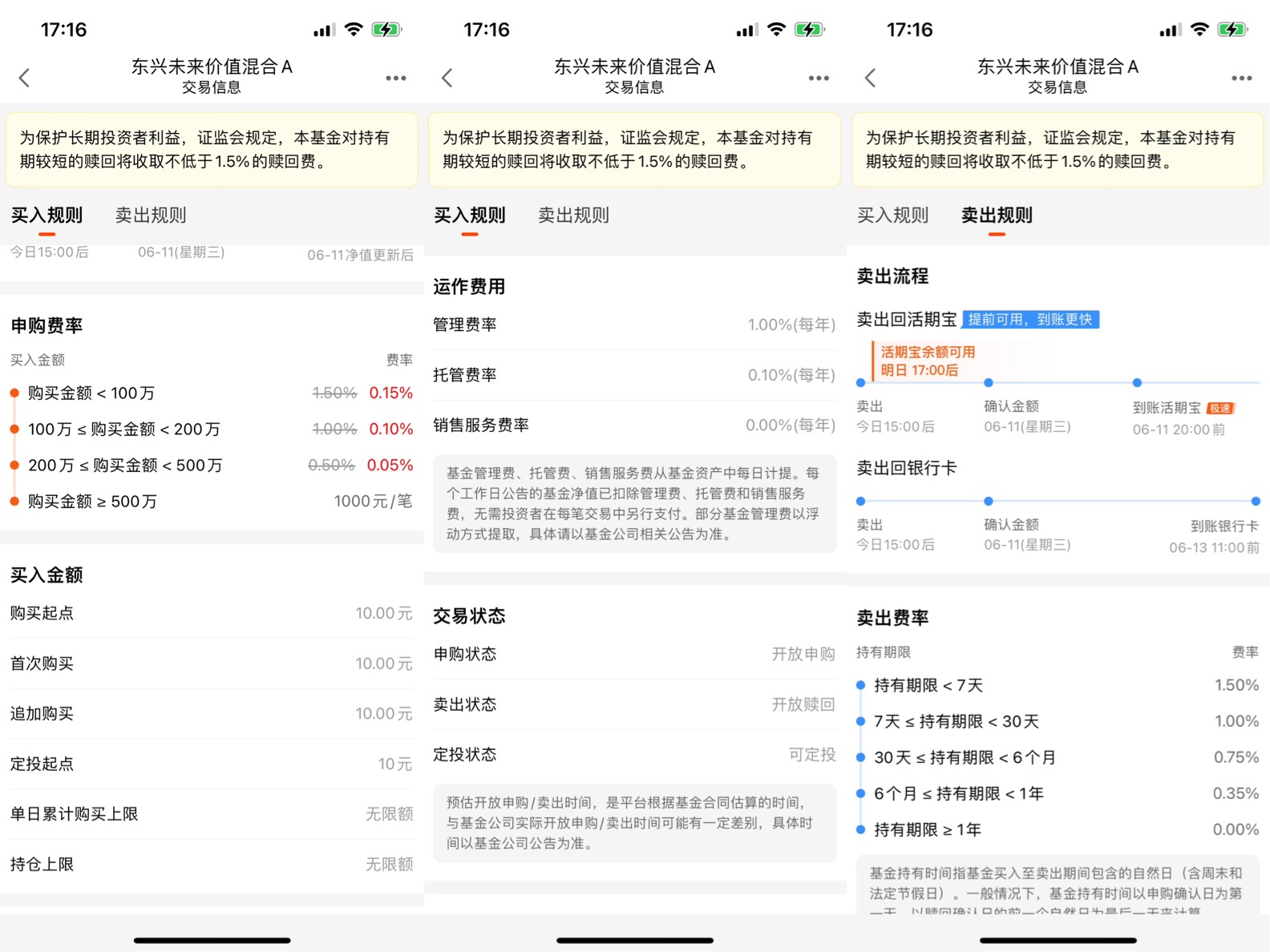Select 买入规则 tab on left screen
1270x952 pixels.
[47, 215]
